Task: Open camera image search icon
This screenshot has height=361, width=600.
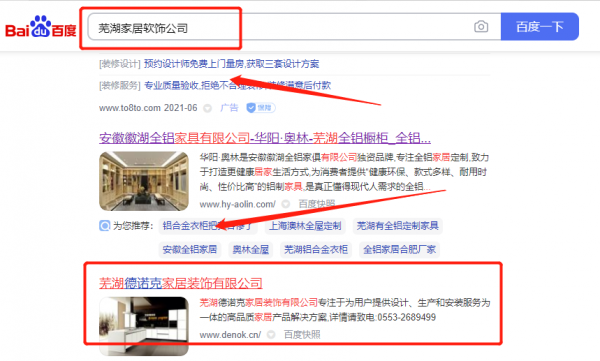Action: point(481,26)
